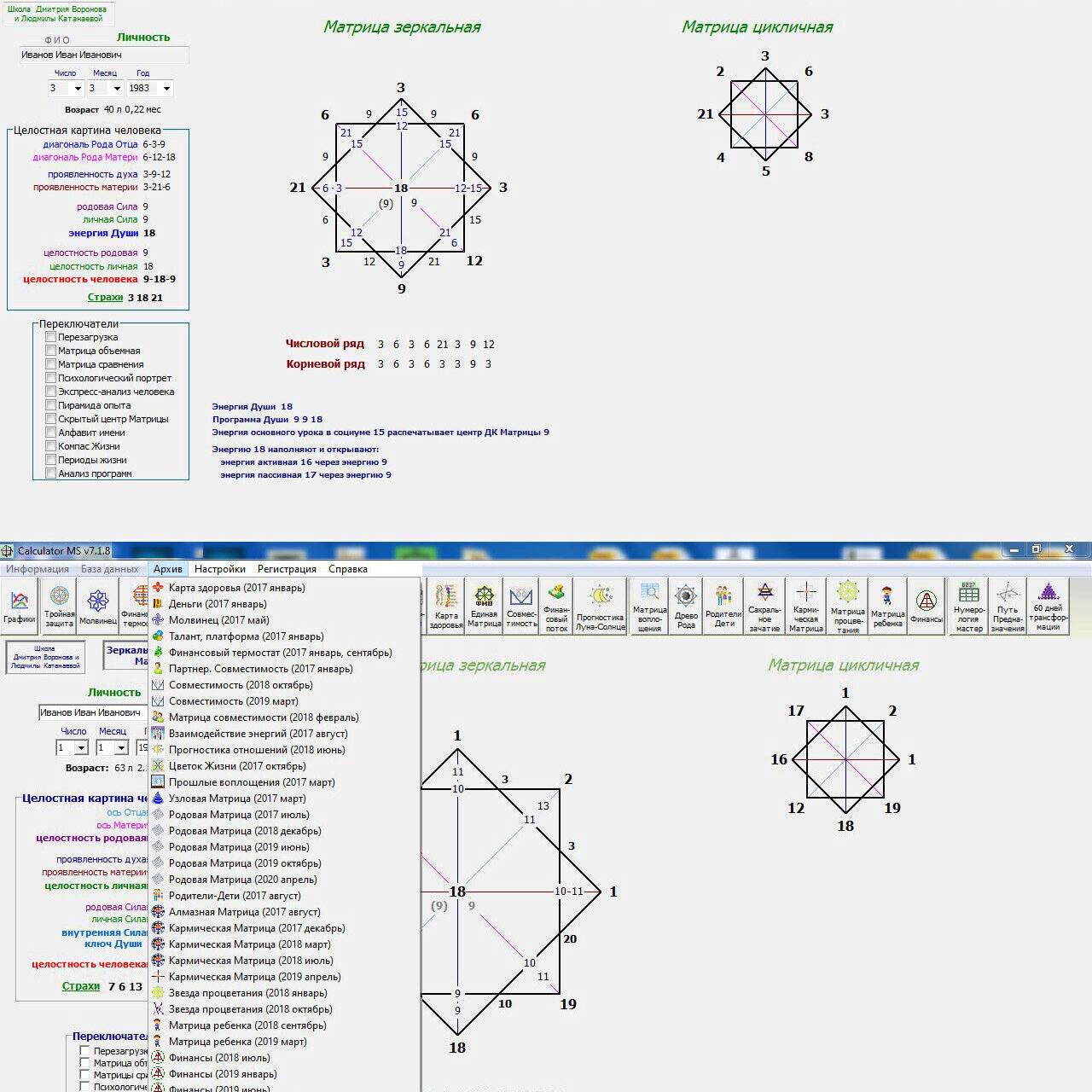This screenshot has height=1092, width=1092.
Task: Choose Цветок Жизни (2017 октябрь) archive entry
Action: point(236,766)
